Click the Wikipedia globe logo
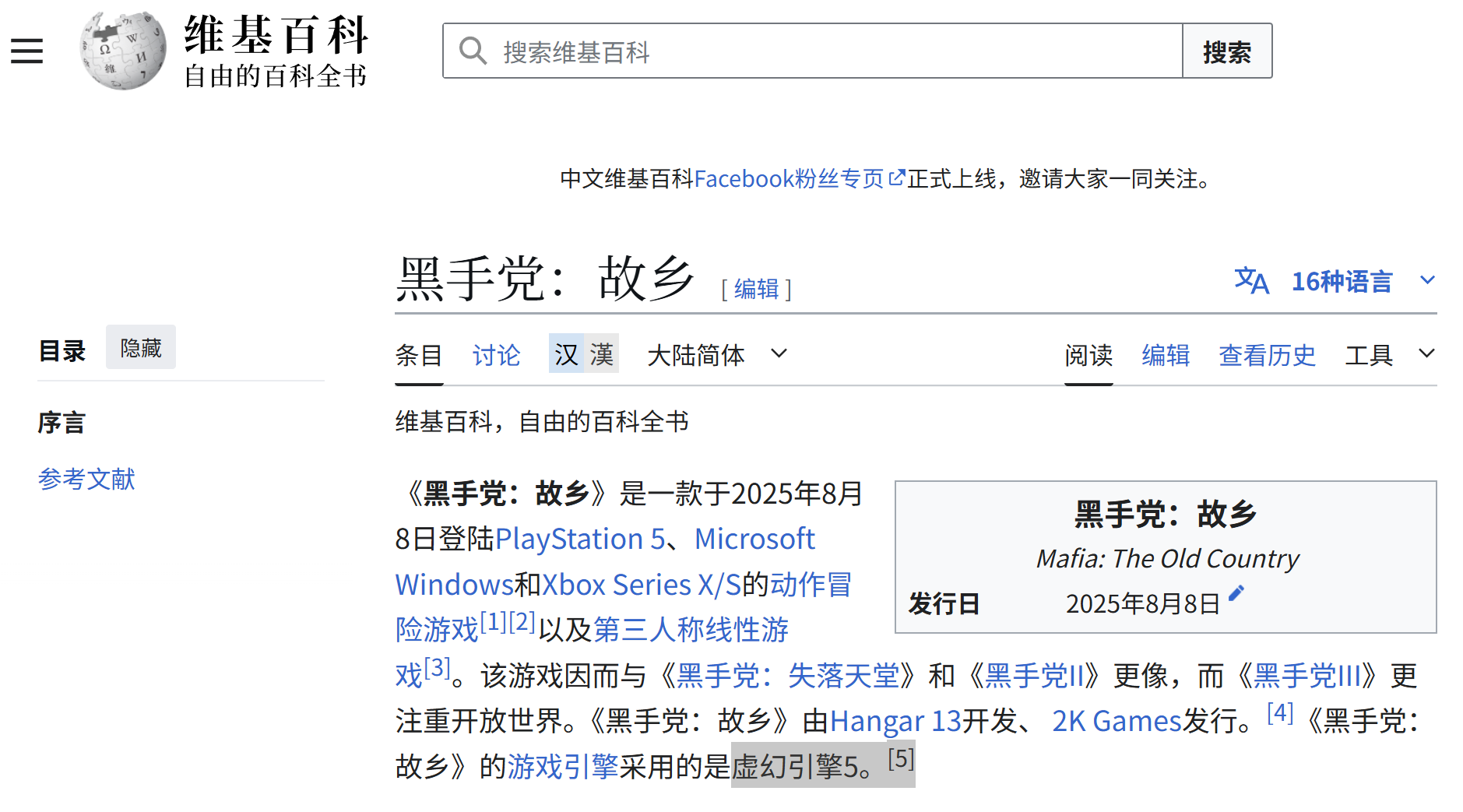Image resolution: width=1463 pixels, height=812 pixels. tap(123, 51)
